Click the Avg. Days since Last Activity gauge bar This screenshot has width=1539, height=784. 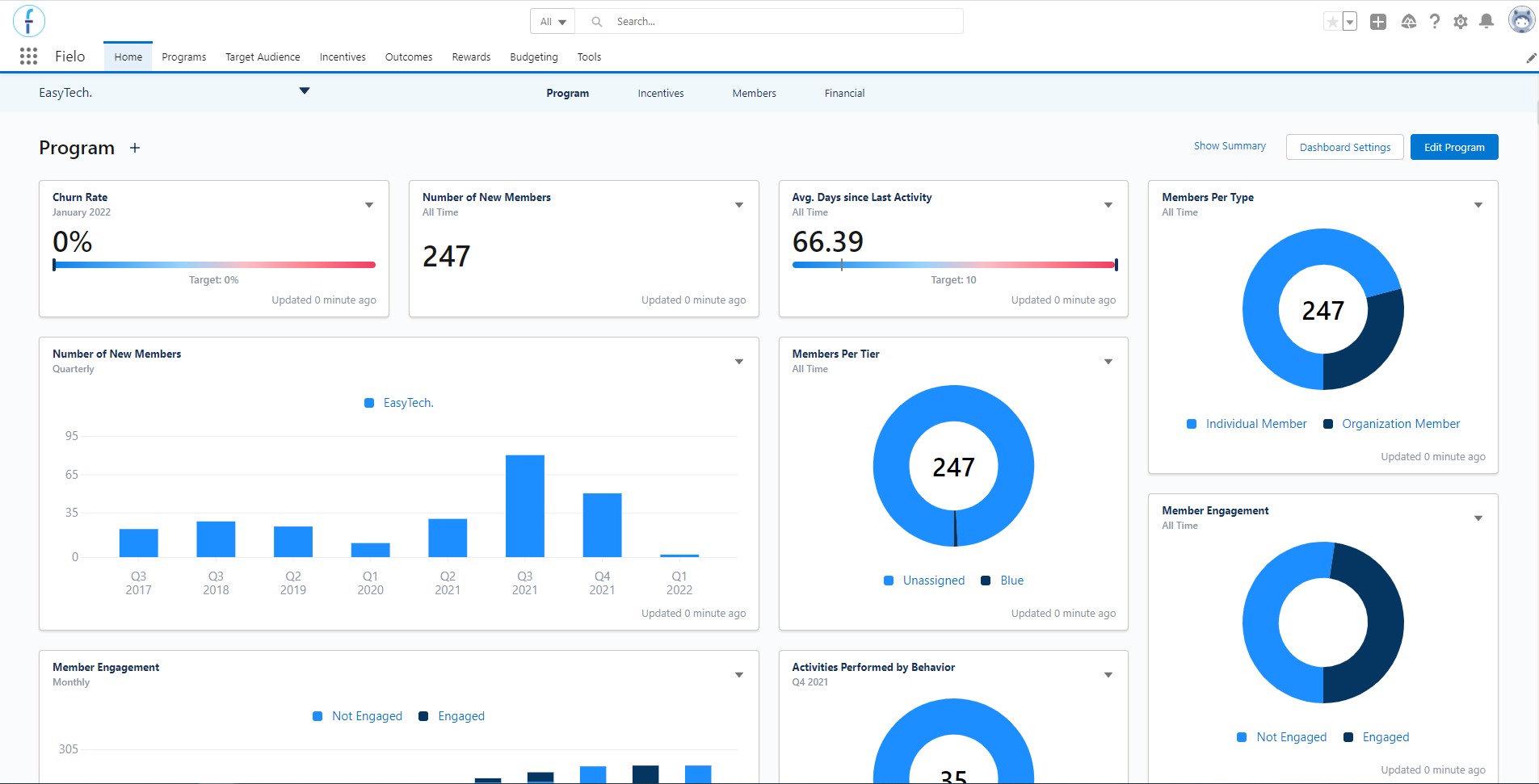point(955,265)
